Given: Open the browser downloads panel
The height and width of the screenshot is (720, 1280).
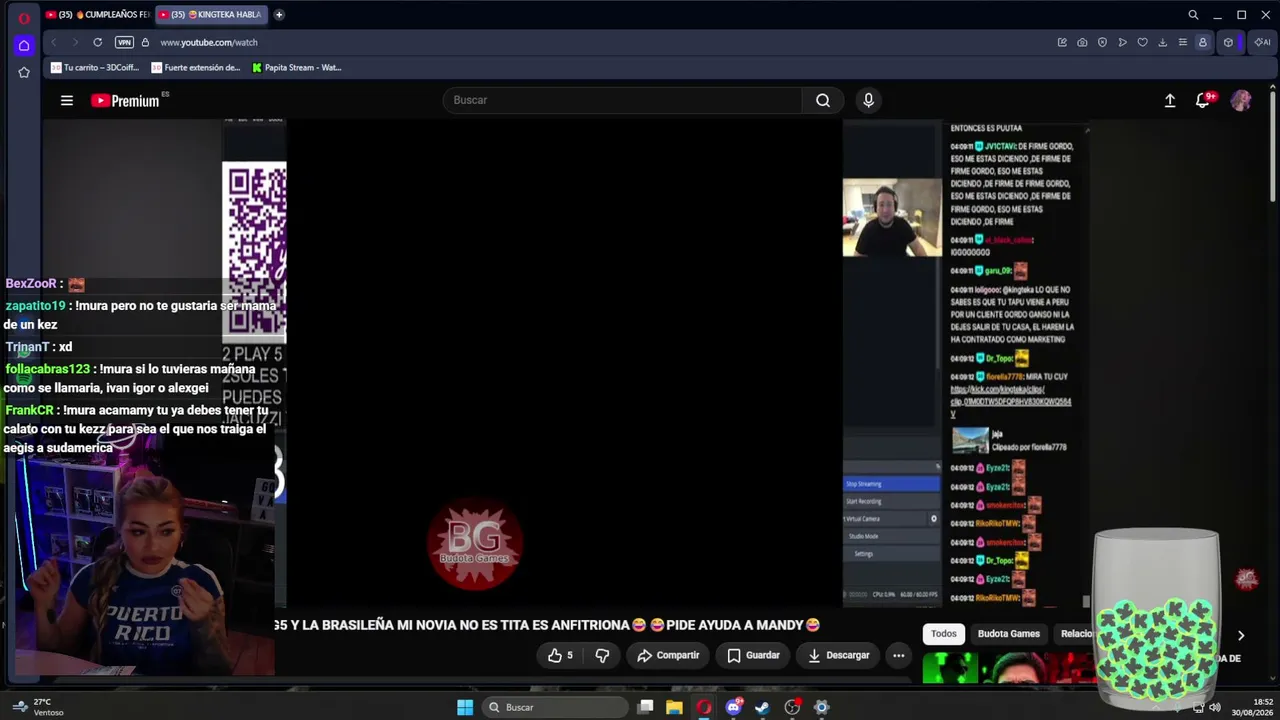Looking at the screenshot, I should (x=1162, y=42).
